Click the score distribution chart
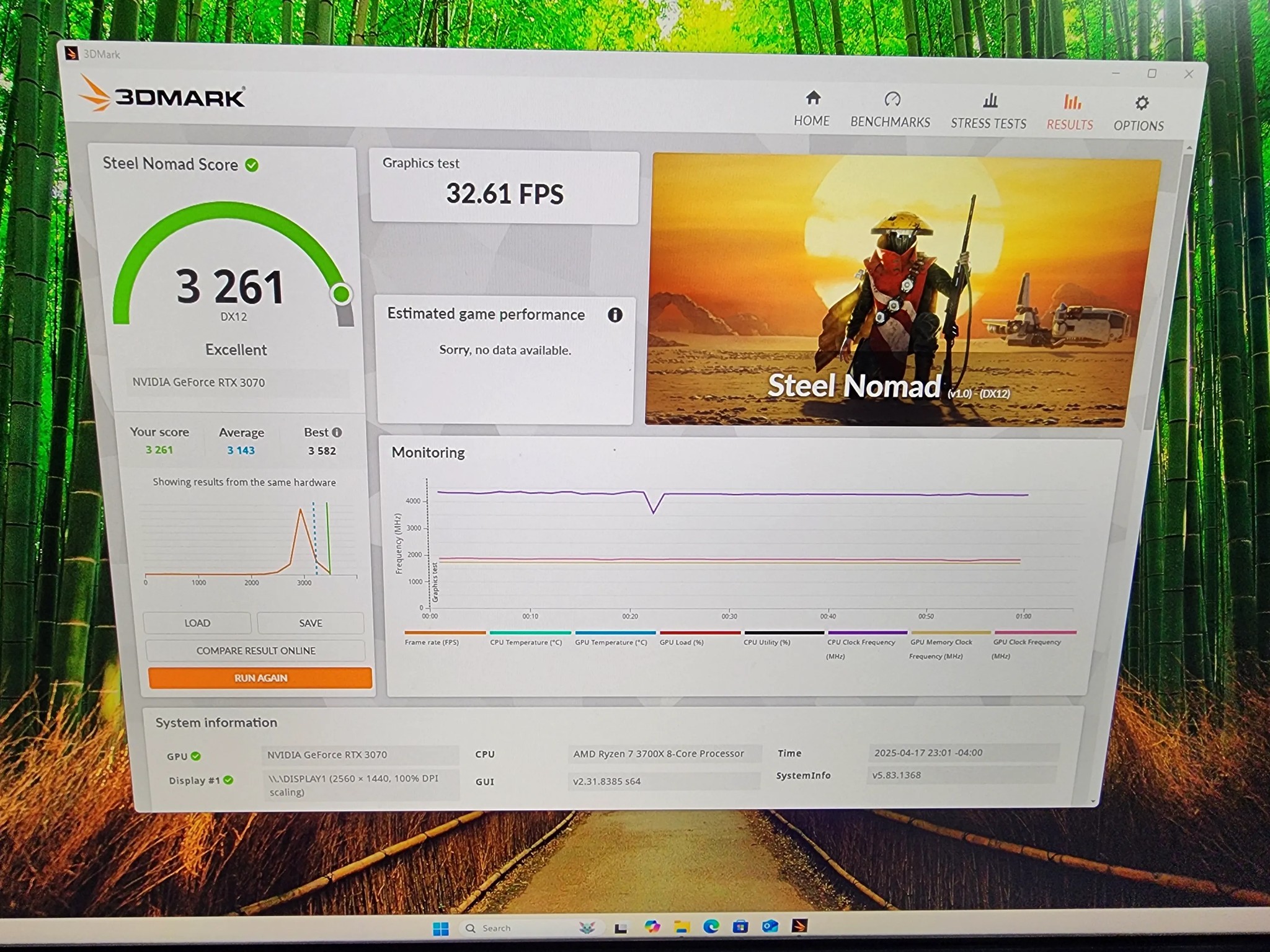The height and width of the screenshot is (952, 1270). 251,543
